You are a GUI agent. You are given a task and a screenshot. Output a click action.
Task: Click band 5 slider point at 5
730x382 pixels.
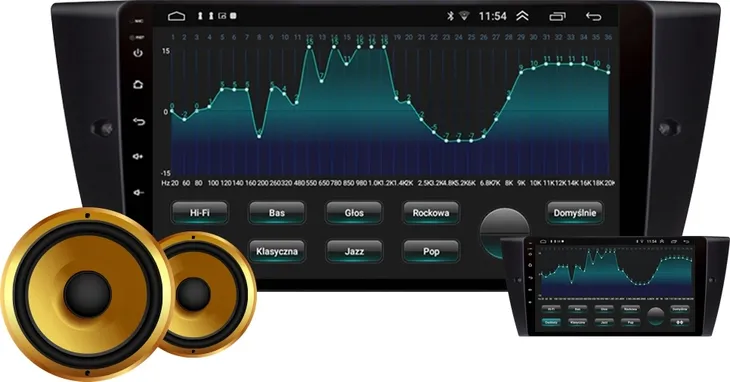click(x=222, y=89)
